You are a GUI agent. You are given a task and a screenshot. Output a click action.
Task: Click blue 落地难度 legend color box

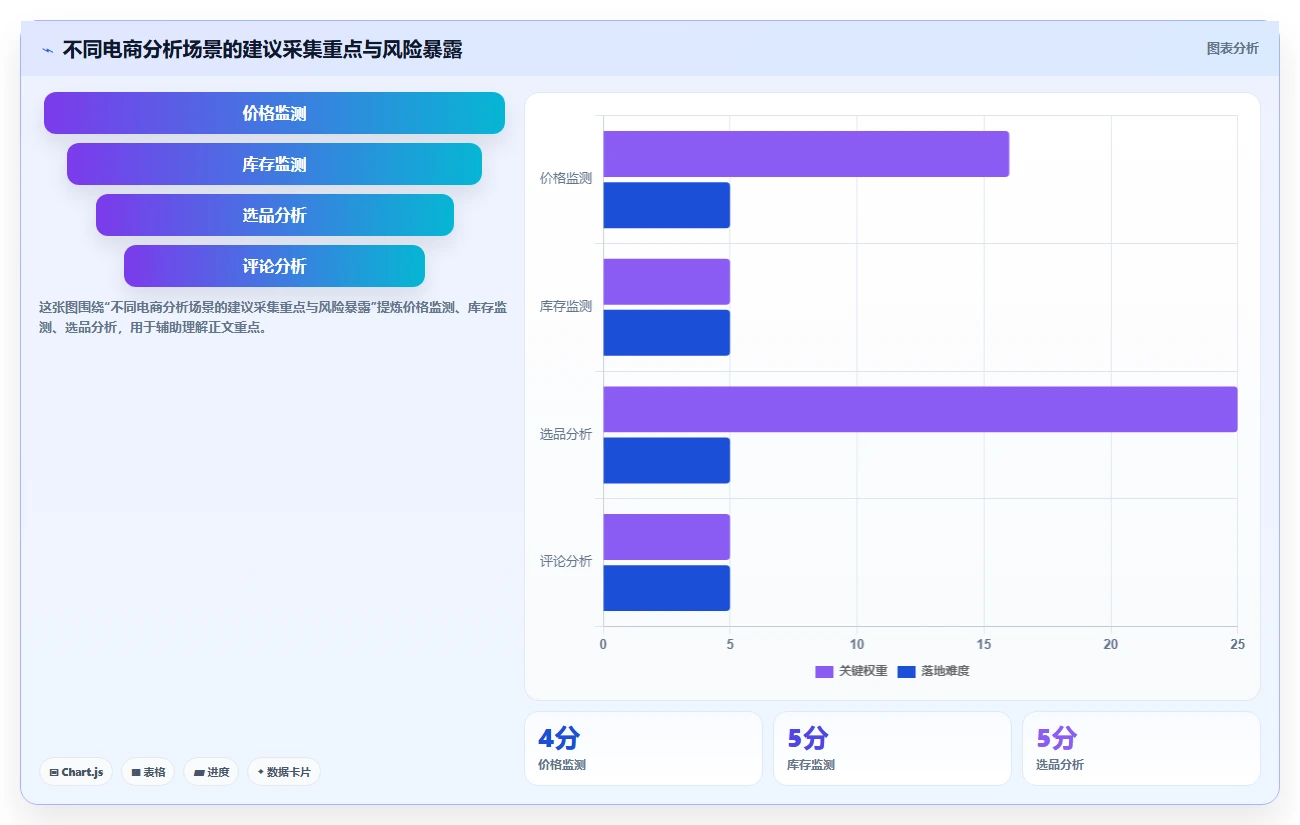tap(907, 671)
